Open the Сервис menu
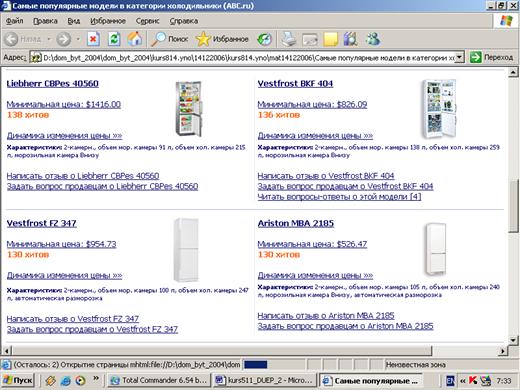Viewport: 520px width, 390px height. [x=147, y=21]
